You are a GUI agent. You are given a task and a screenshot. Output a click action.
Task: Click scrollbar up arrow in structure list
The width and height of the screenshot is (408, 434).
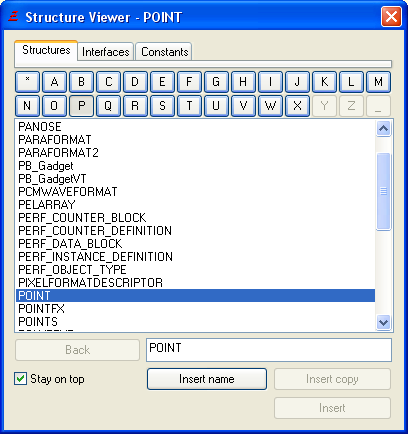[x=384, y=128]
